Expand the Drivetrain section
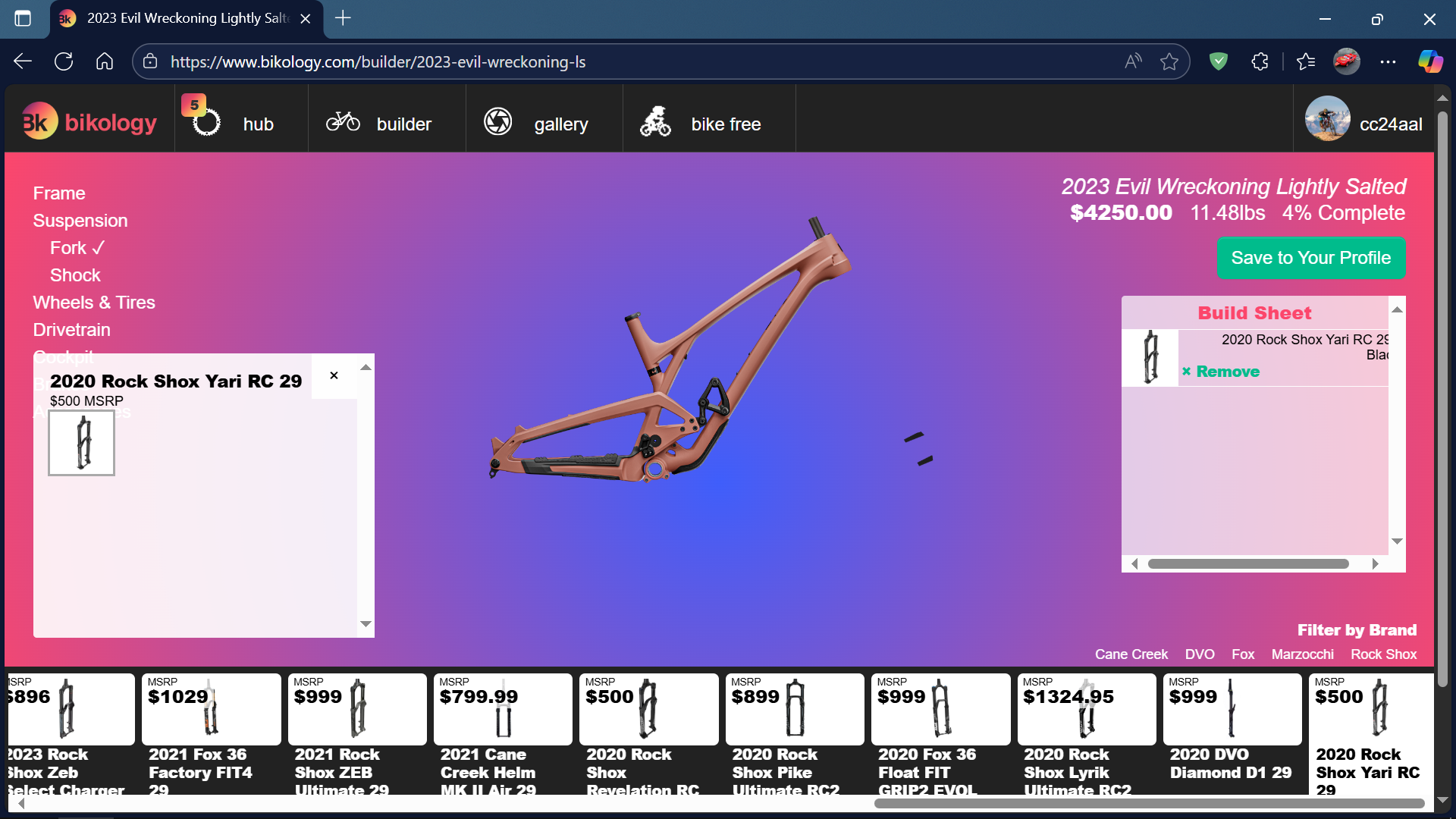 (71, 330)
